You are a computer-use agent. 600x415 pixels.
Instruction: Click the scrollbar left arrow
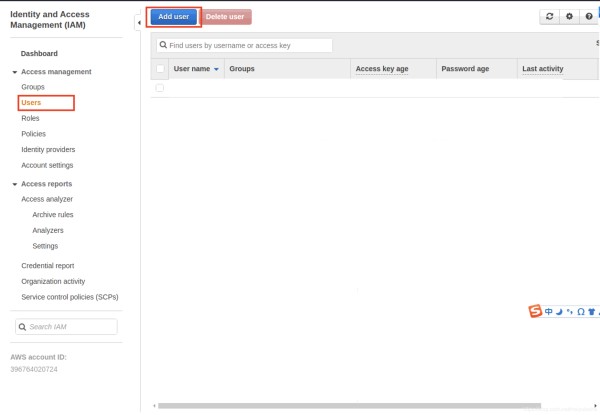[154, 405]
